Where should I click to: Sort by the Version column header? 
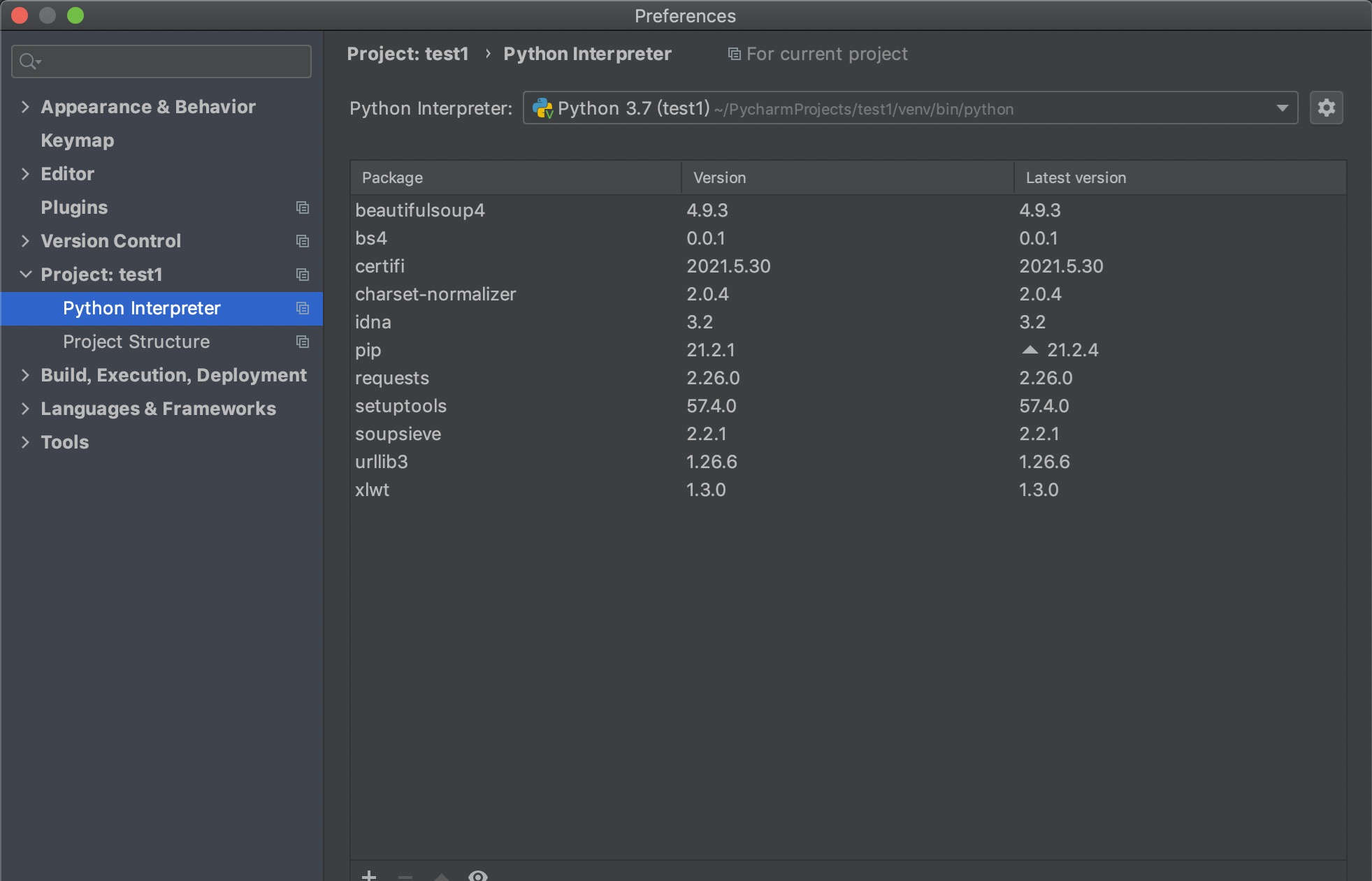(x=848, y=177)
